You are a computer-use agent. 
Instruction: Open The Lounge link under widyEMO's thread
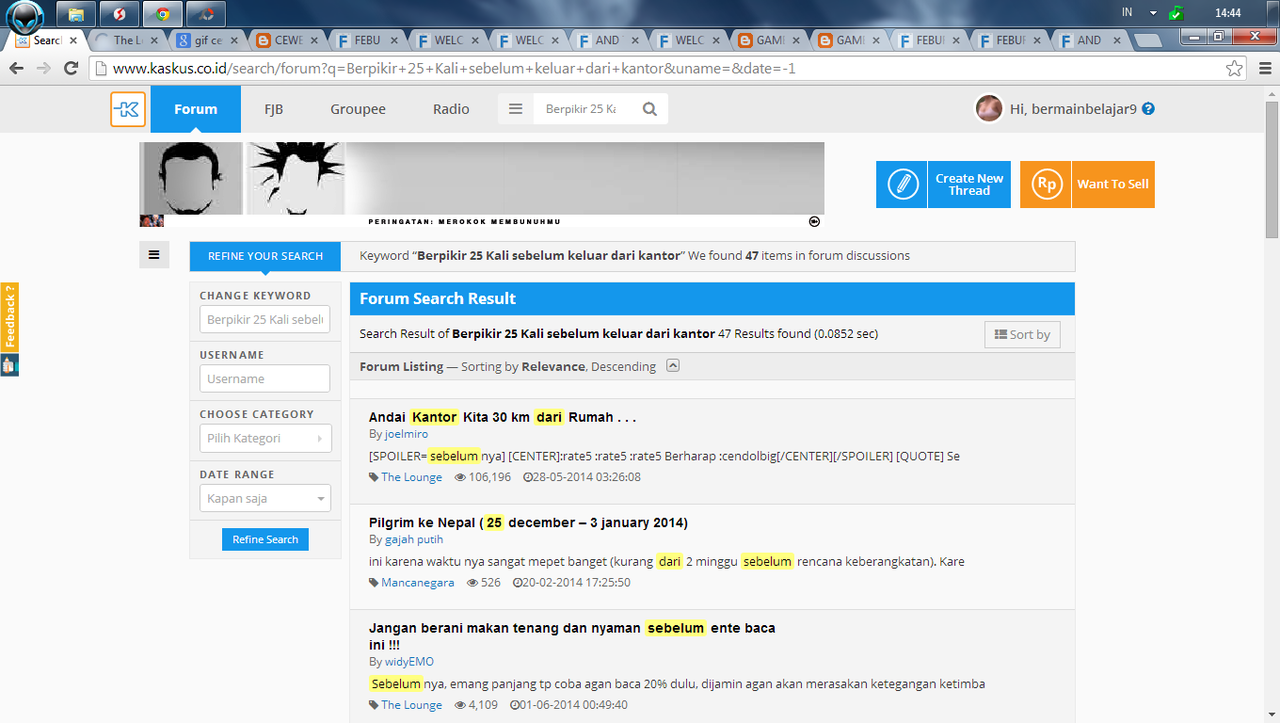coord(411,705)
